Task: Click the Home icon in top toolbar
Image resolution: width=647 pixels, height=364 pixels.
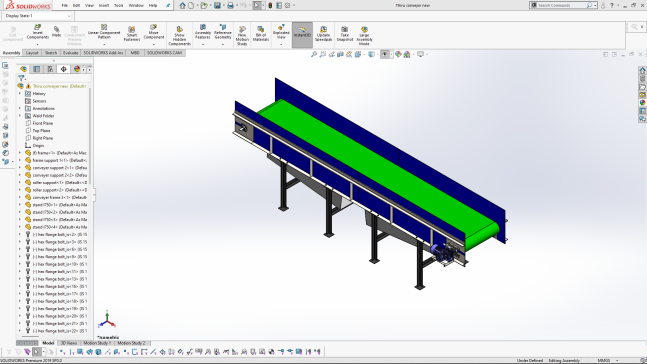Action: coord(182,5)
